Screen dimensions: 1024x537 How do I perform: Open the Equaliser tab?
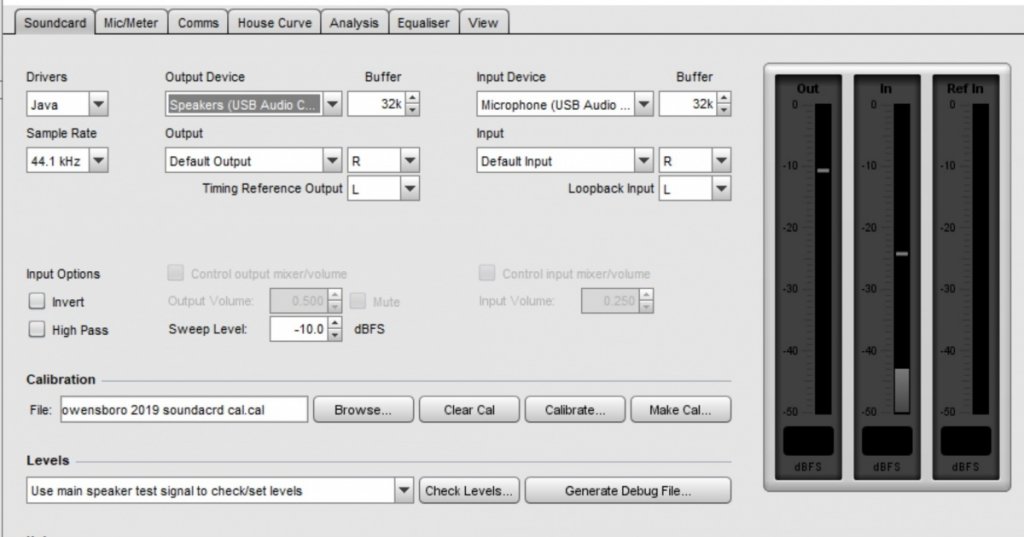coord(423,23)
